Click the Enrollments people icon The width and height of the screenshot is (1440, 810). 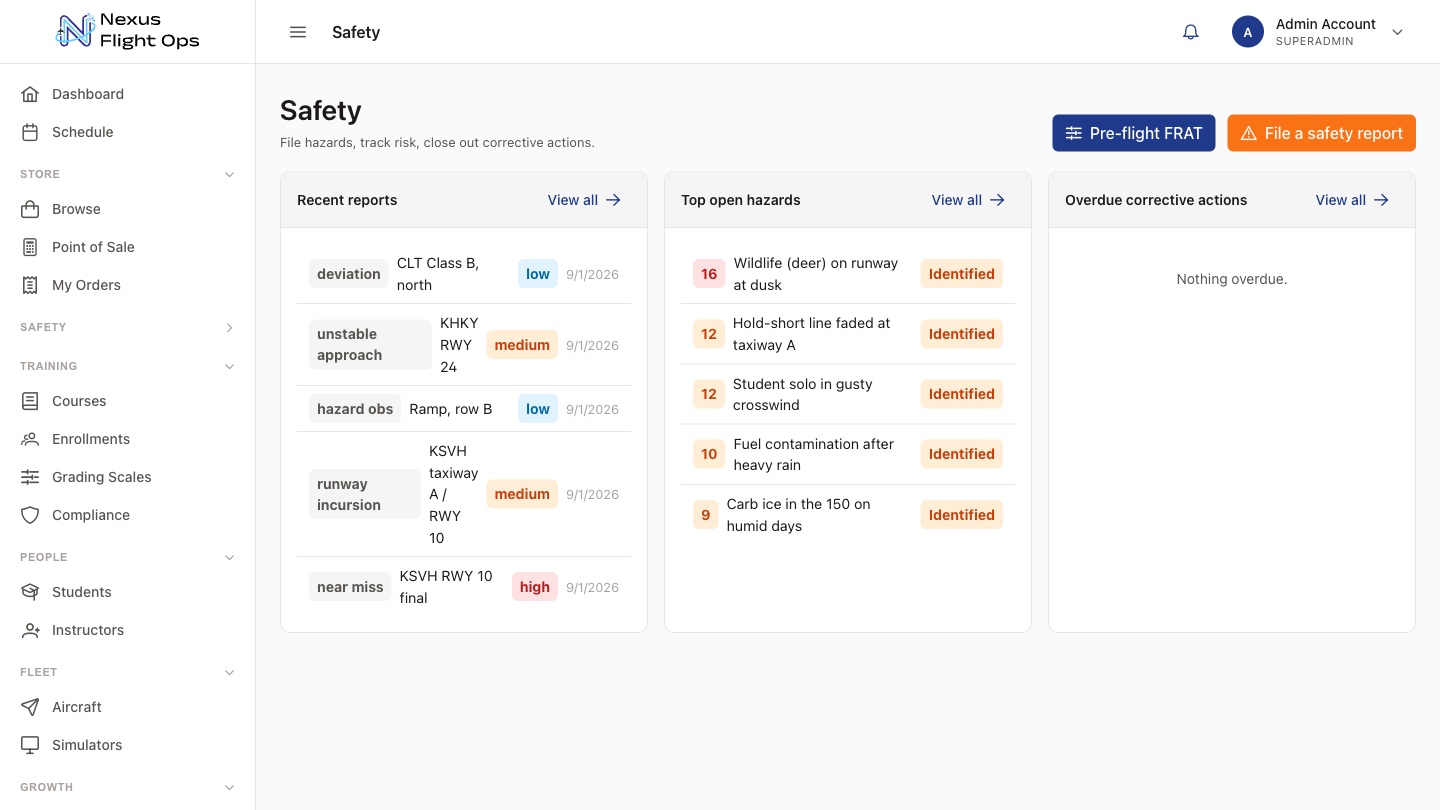coord(30,439)
